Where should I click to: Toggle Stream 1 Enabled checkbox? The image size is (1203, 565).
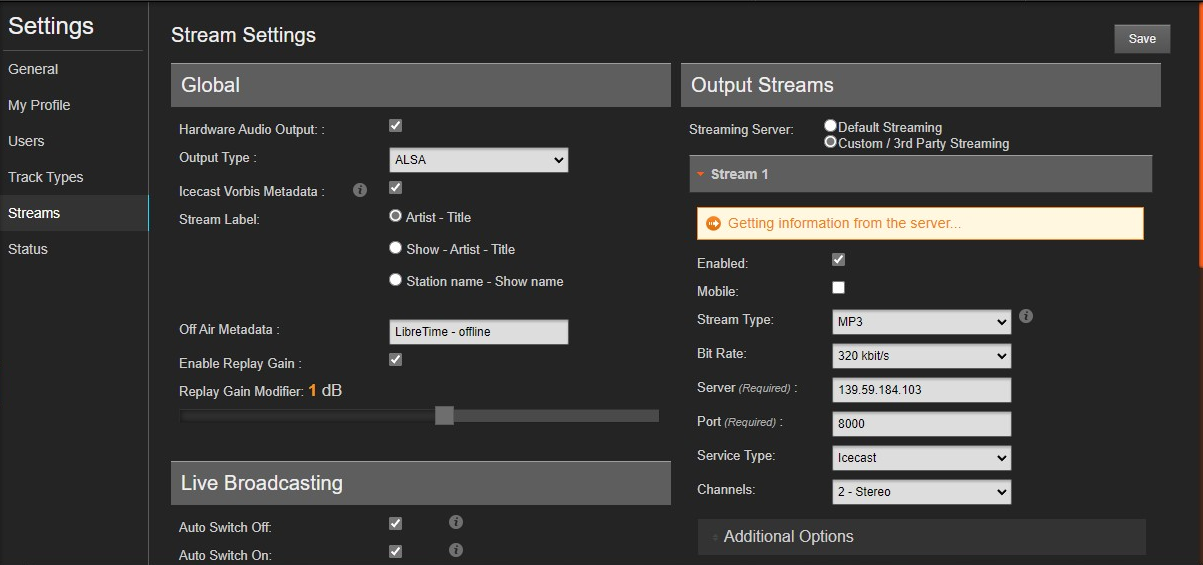[839, 260]
